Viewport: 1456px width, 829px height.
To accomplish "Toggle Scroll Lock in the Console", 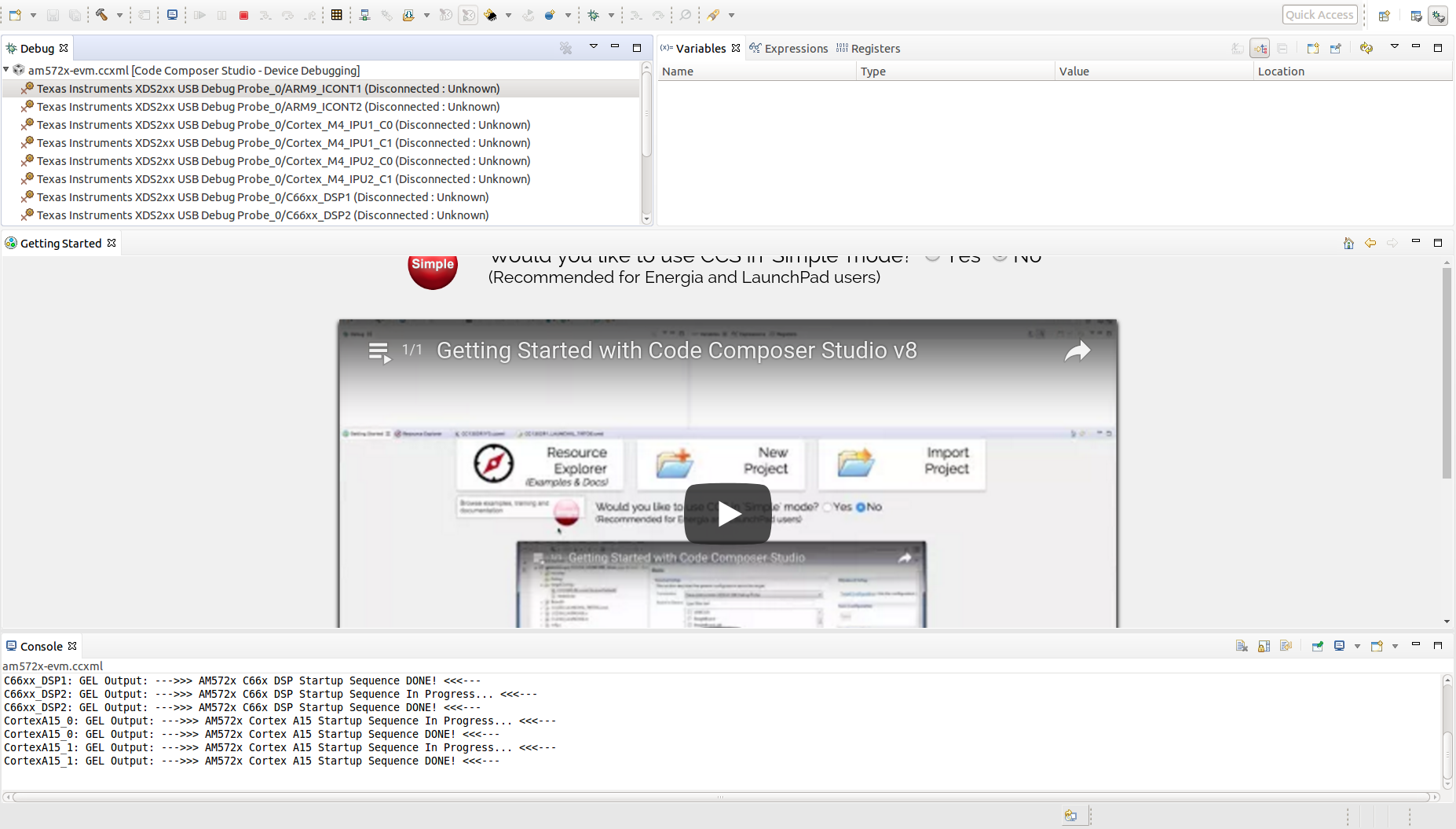I will [x=1264, y=646].
